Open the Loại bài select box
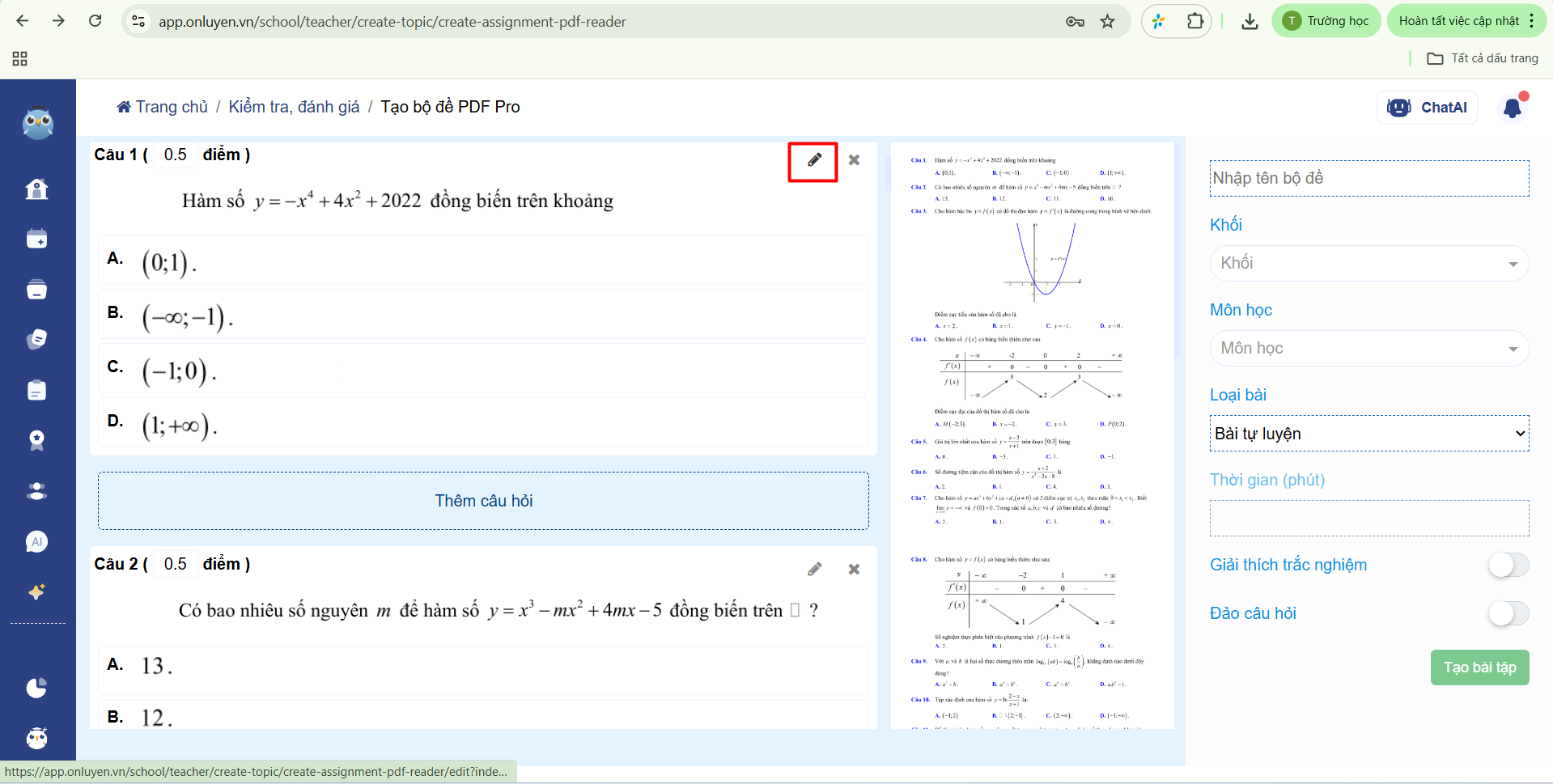 coord(1368,434)
